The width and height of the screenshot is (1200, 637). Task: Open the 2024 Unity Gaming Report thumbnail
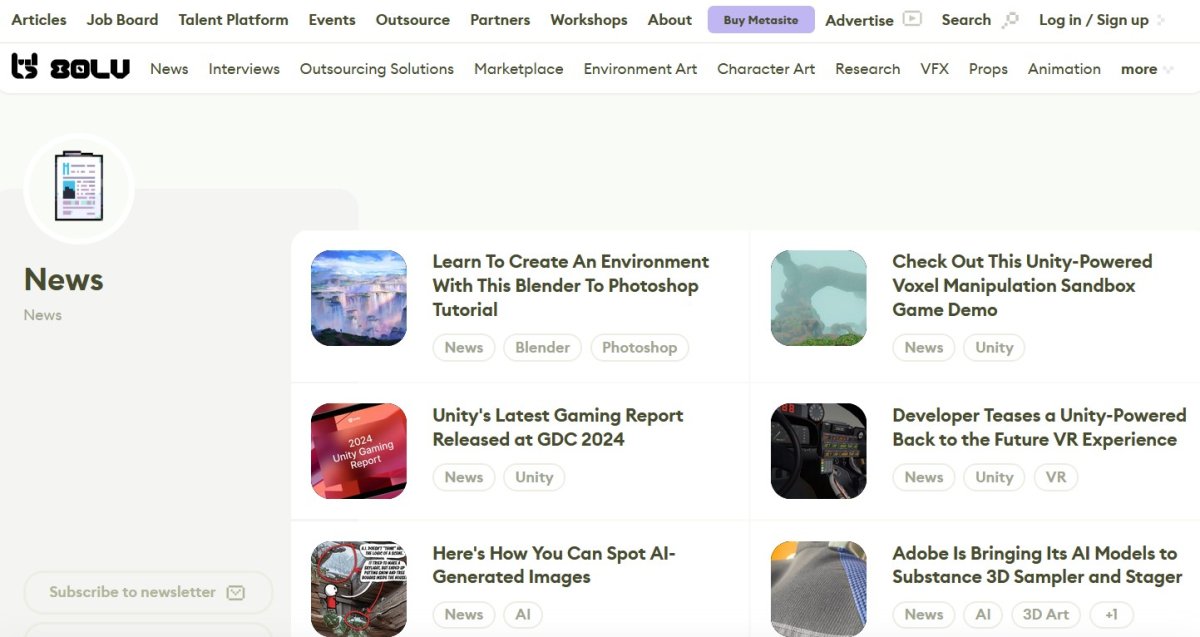point(359,451)
